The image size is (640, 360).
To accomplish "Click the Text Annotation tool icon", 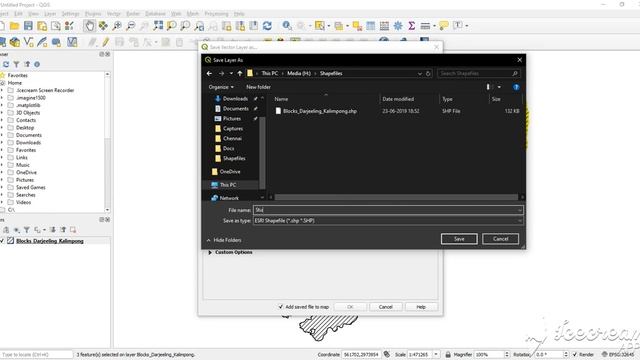I will click(x=458, y=26).
